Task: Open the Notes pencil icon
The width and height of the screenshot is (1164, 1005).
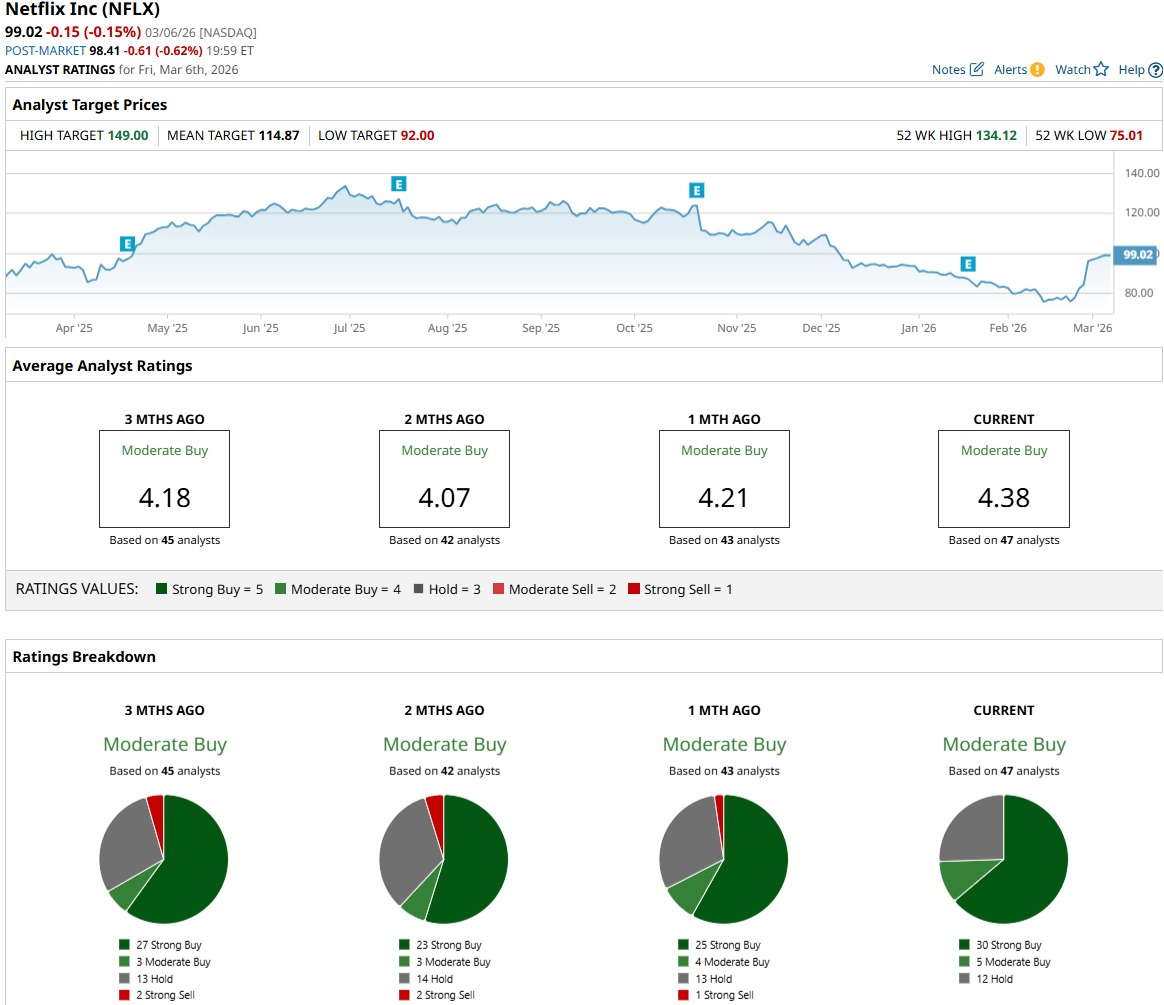Action: point(976,70)
